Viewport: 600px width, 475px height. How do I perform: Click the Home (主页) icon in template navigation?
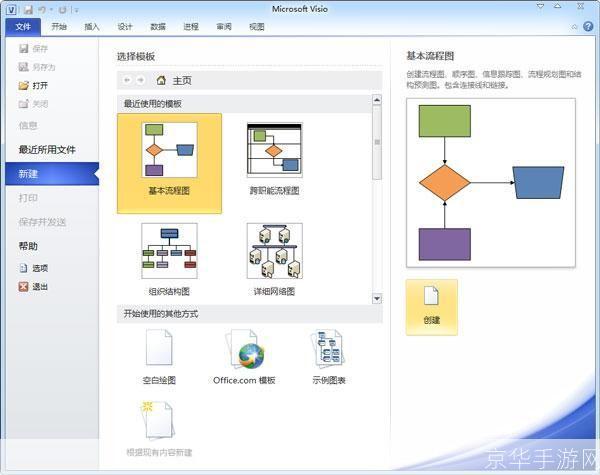tap(160, 80)
